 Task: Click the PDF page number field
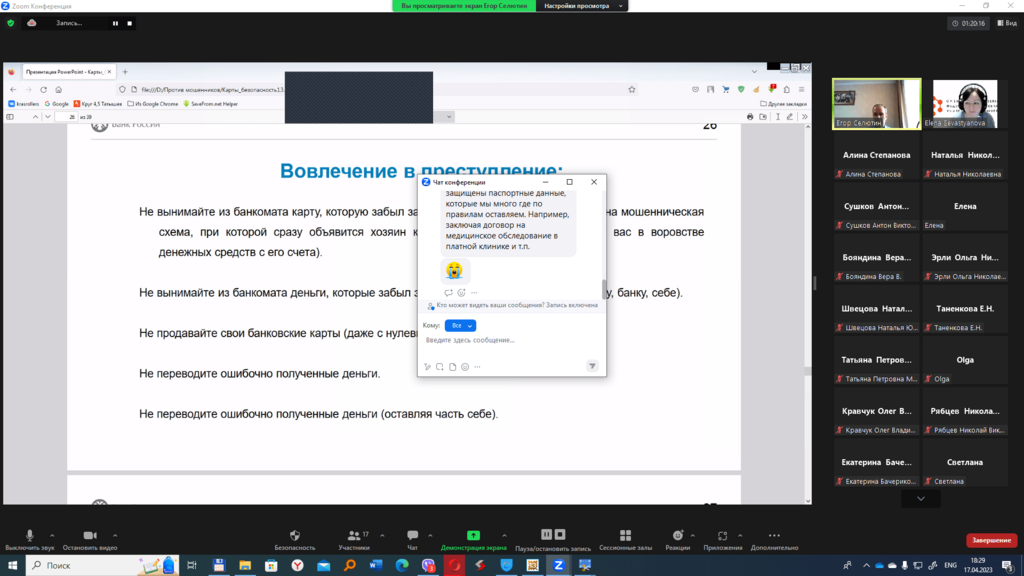pos(66,117)
